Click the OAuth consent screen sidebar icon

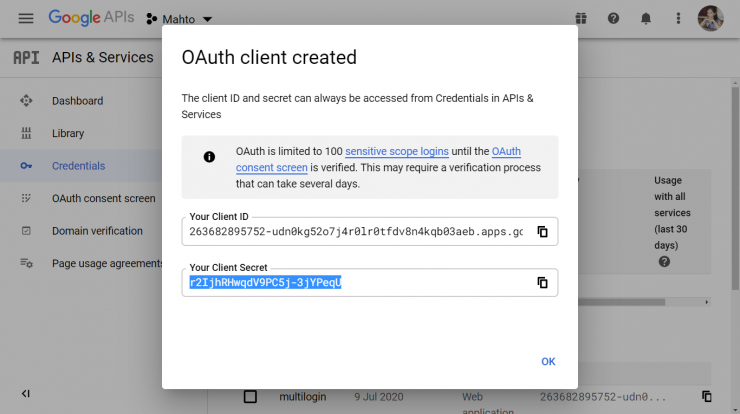coord(26,198)
